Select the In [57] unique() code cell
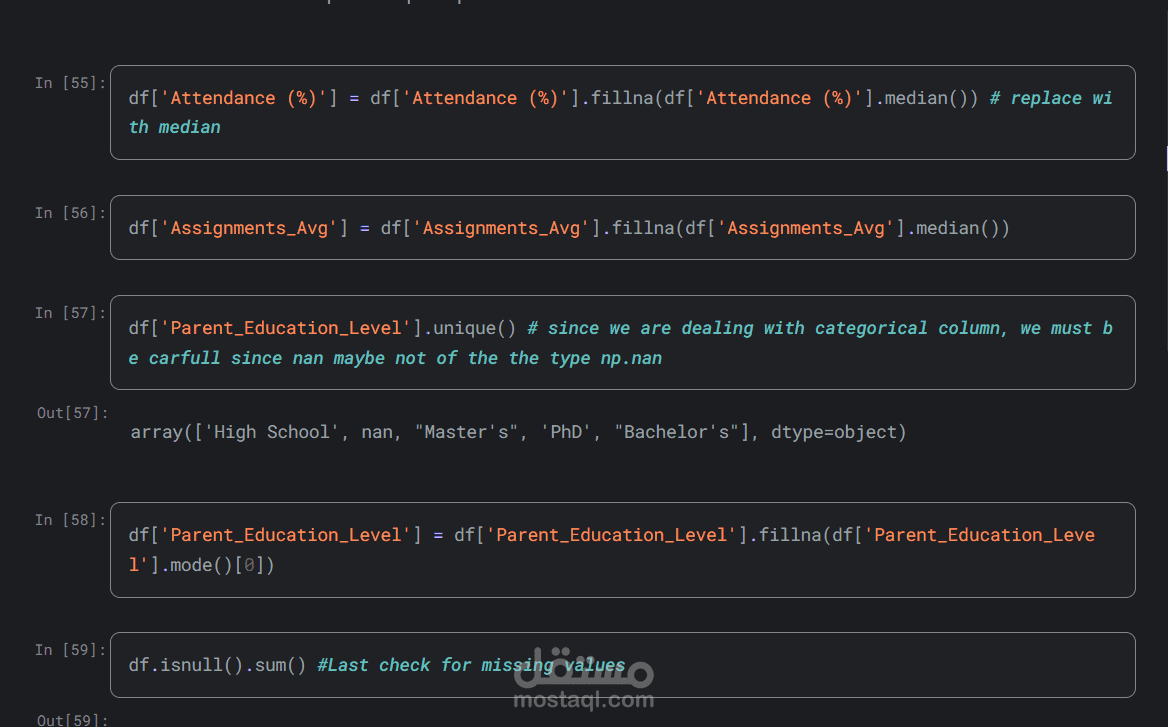Image resolution: width=1168 pixels, height=727 pixels. [622, 342]
